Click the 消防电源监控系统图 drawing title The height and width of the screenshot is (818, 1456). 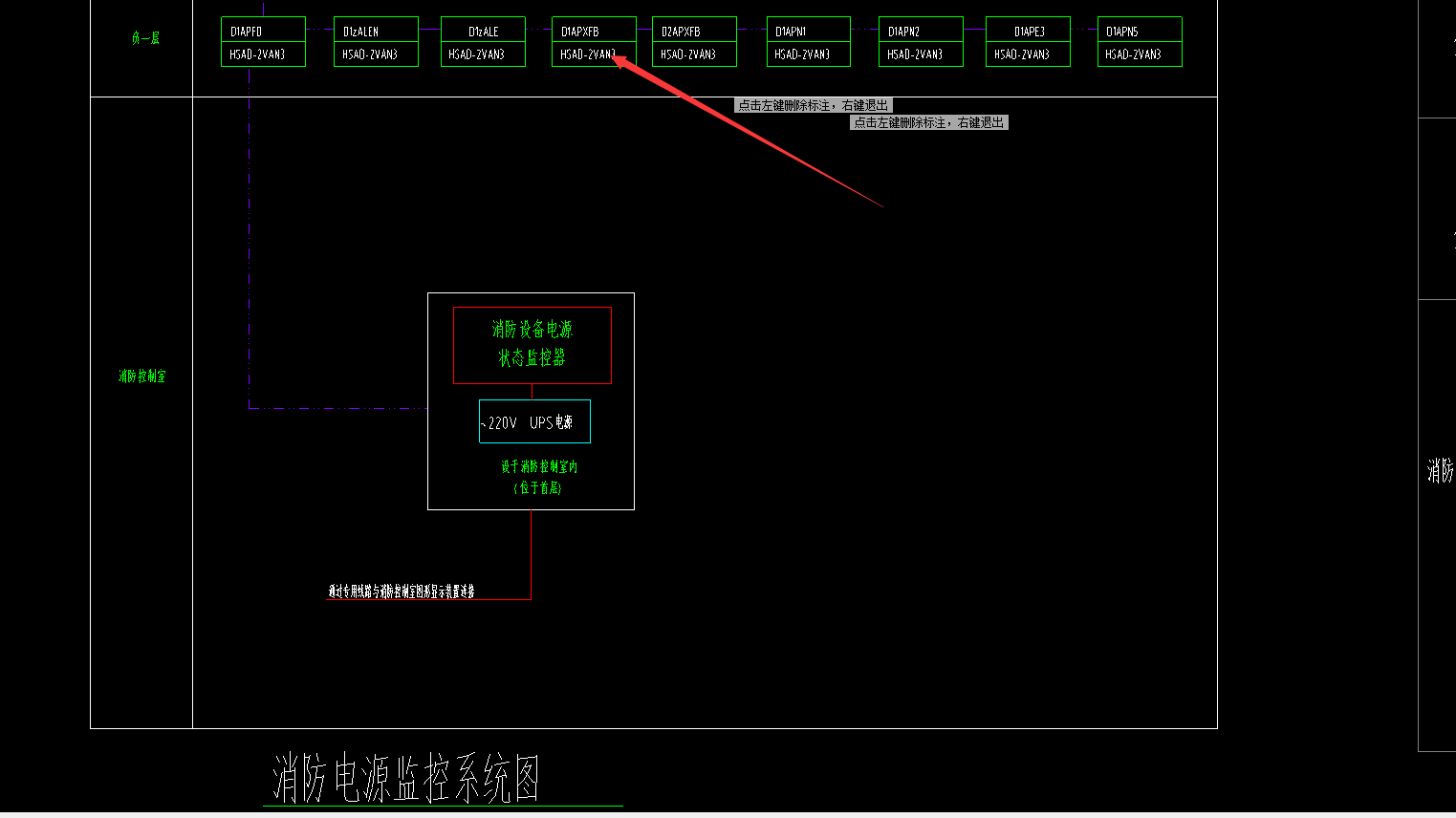[406, 778]
